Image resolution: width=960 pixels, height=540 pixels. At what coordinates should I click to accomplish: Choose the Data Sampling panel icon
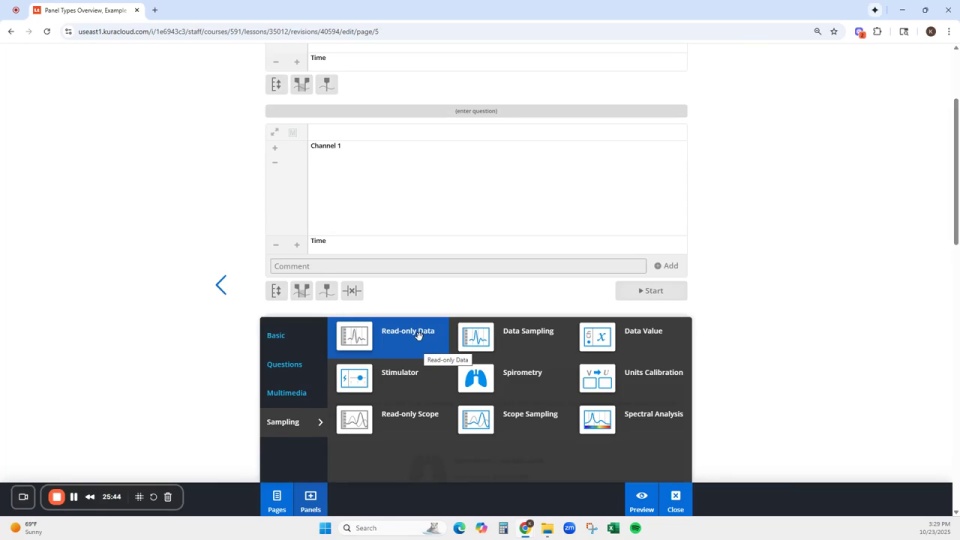click(476, 337)
